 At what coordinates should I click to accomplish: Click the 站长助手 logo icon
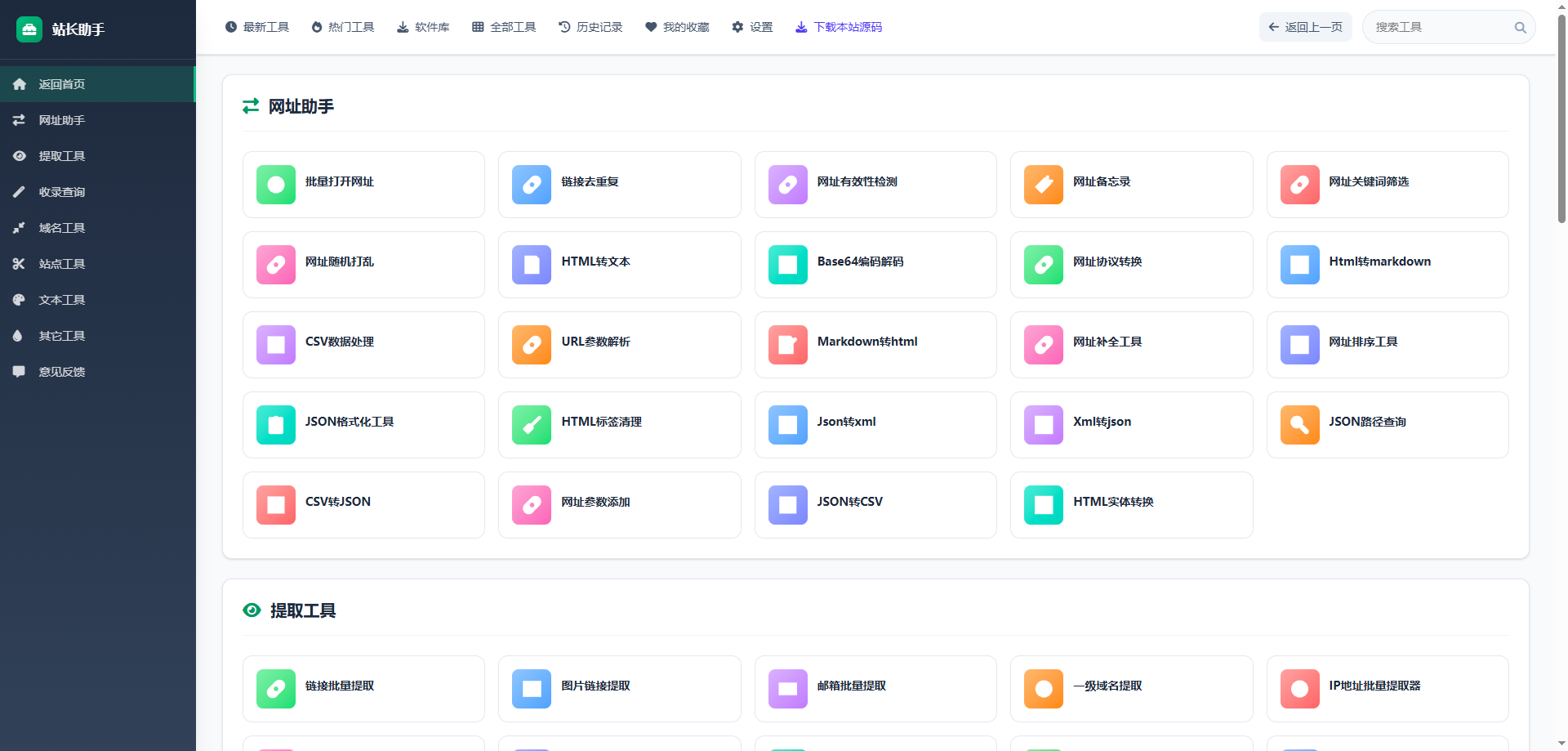pyautogui.click(x=29, y=29)
